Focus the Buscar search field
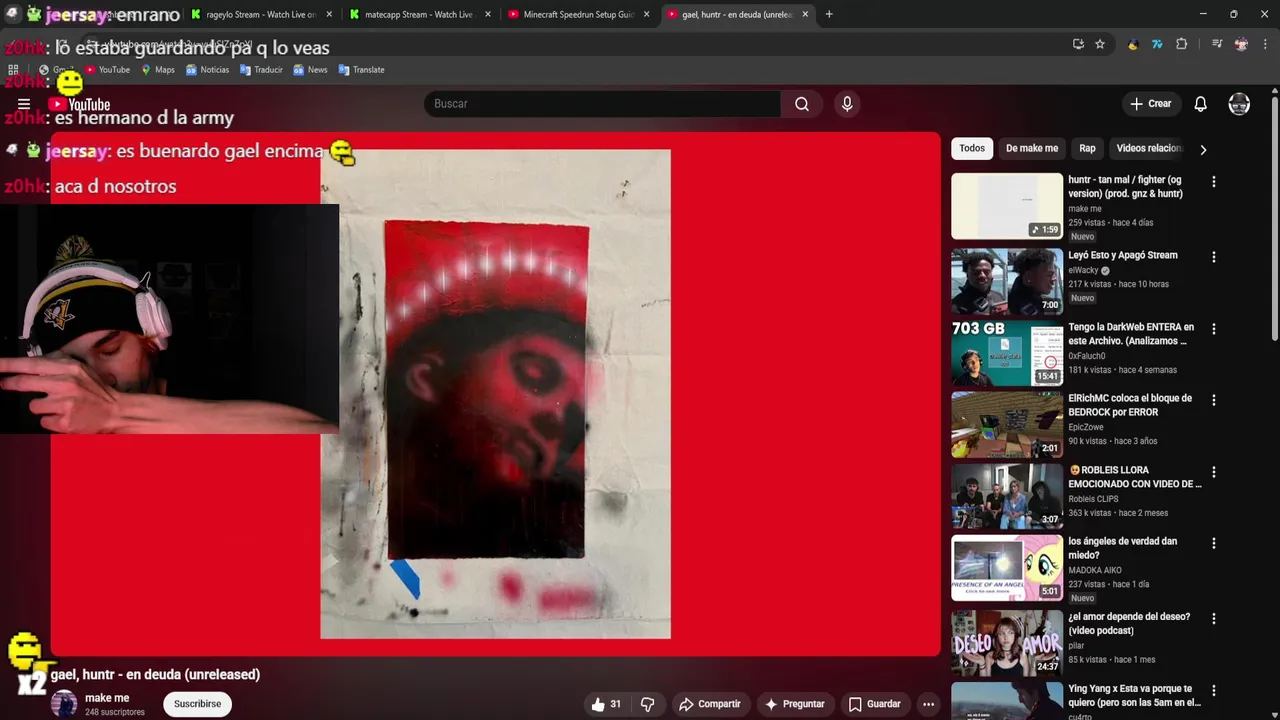The image size is (1280, 720). click(602, 104)
